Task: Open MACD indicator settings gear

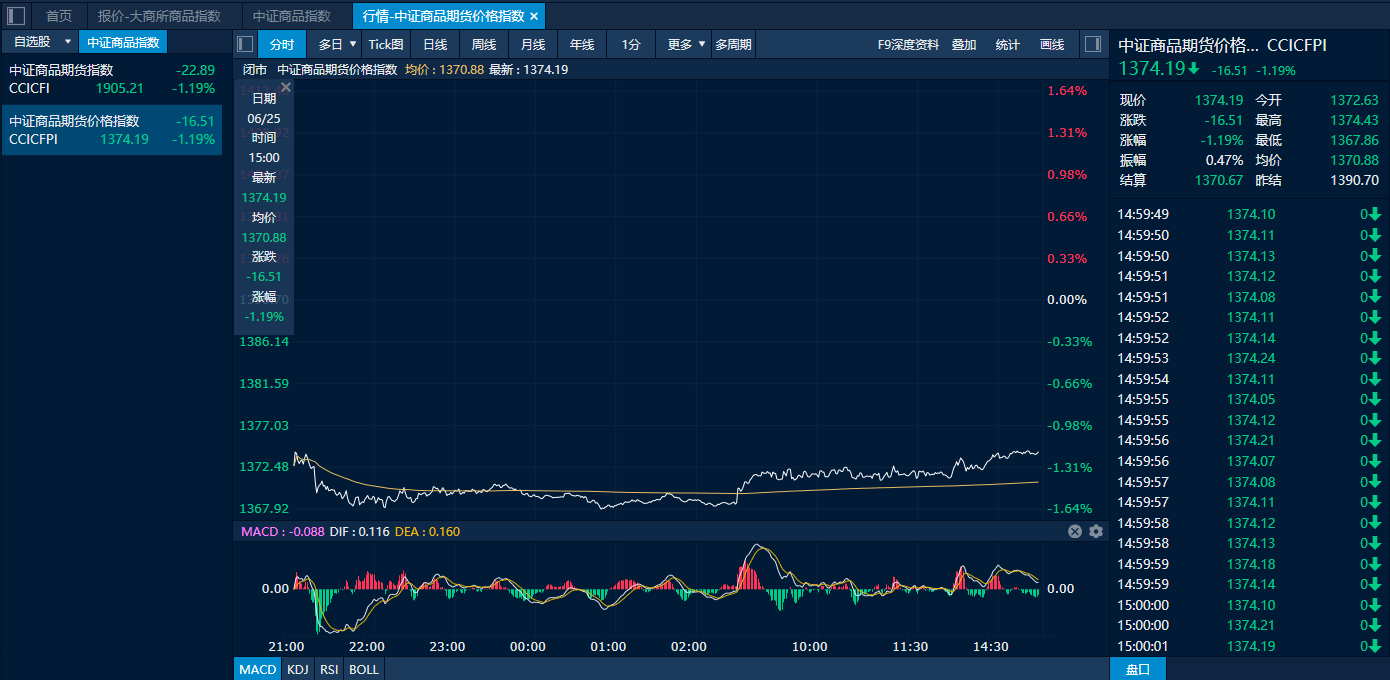Action: pos(1096,531)
